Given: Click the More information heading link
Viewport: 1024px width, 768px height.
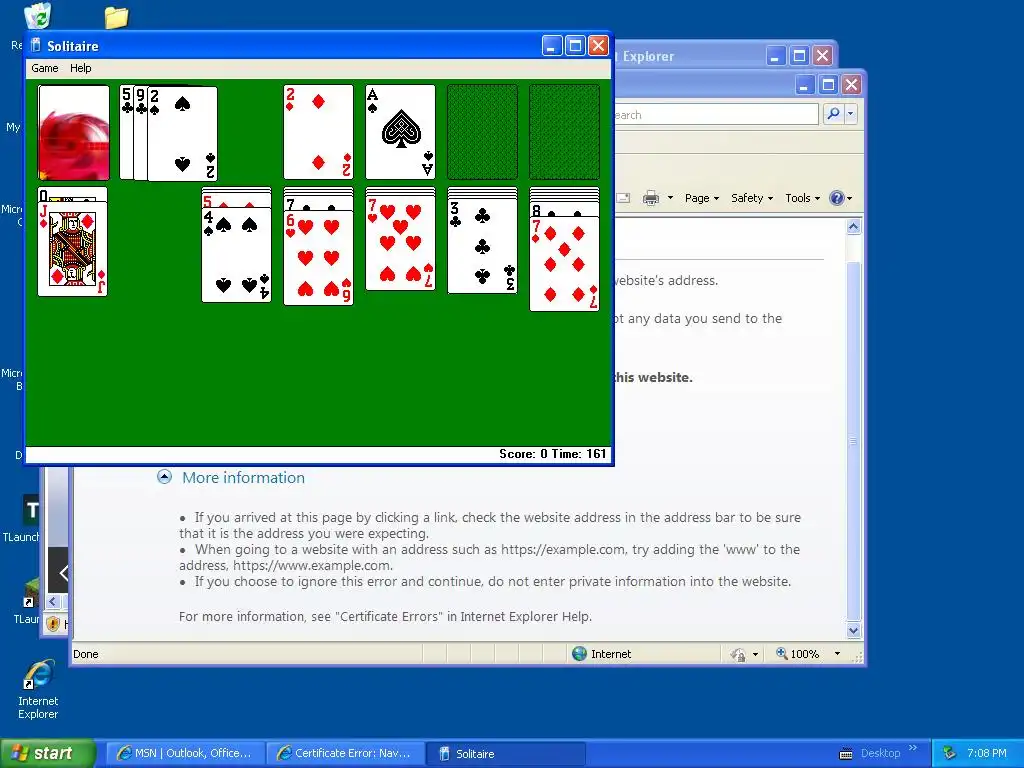Looking at the screenshot, I should coord(244,477).
